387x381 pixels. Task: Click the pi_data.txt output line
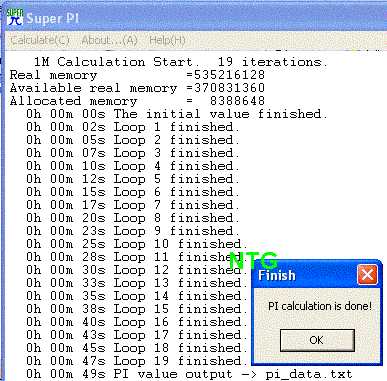(189, 374)
